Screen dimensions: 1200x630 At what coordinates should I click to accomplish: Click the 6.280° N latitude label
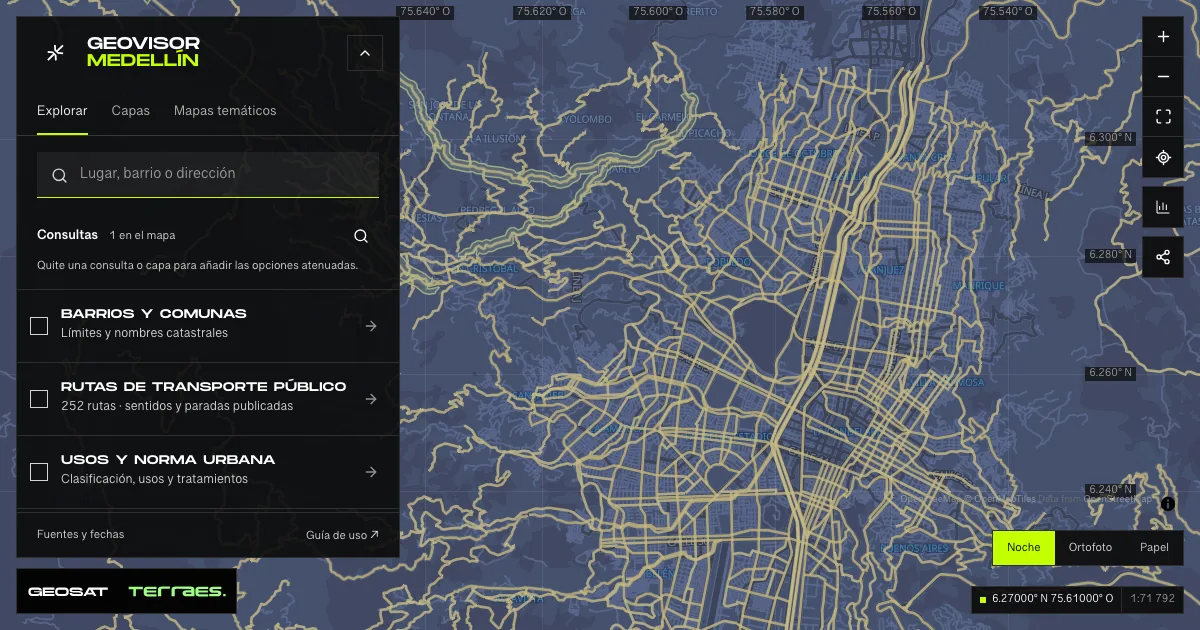pyautogui.click(x=1111, y=255)
